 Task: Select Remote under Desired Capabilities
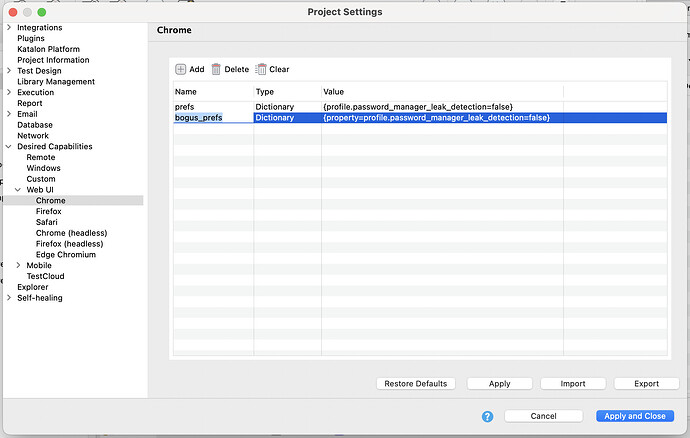(41, 157)
